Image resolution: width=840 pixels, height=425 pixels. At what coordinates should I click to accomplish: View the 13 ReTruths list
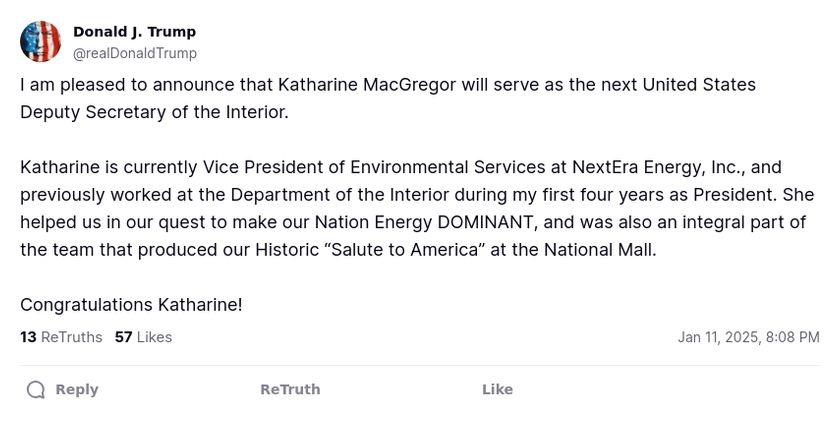point(61,337)
